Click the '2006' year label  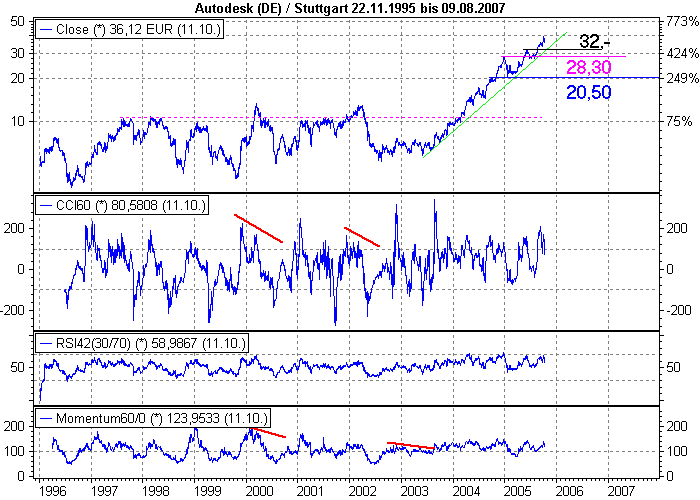click(x=570, y=492)
